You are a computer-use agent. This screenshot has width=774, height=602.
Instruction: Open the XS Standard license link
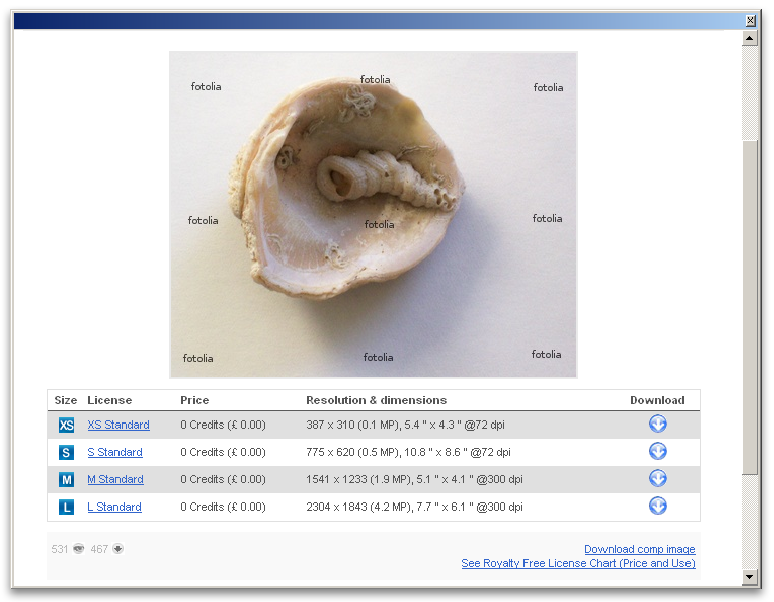point(118,425)
